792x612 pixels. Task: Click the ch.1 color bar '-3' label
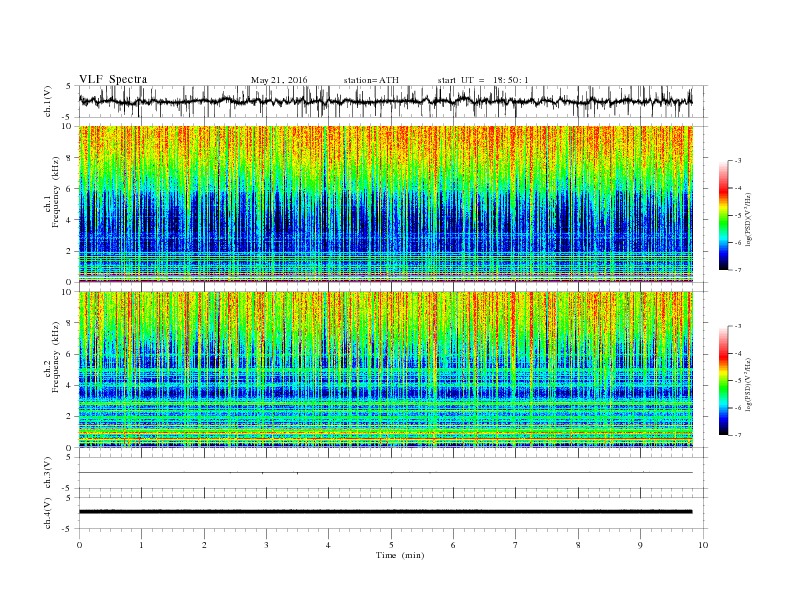click(x=737, y=161)
